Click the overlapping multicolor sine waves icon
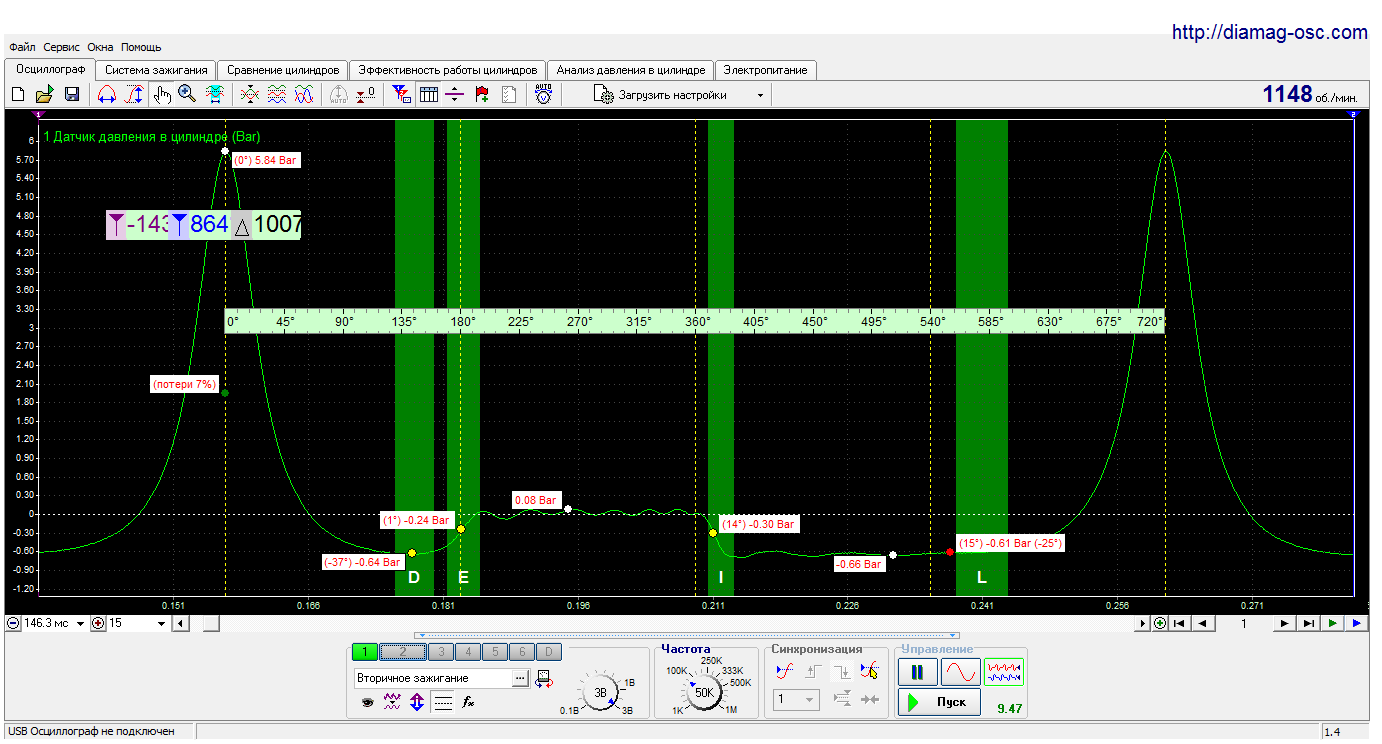The image size is (1382, 744). click(304, 94)
